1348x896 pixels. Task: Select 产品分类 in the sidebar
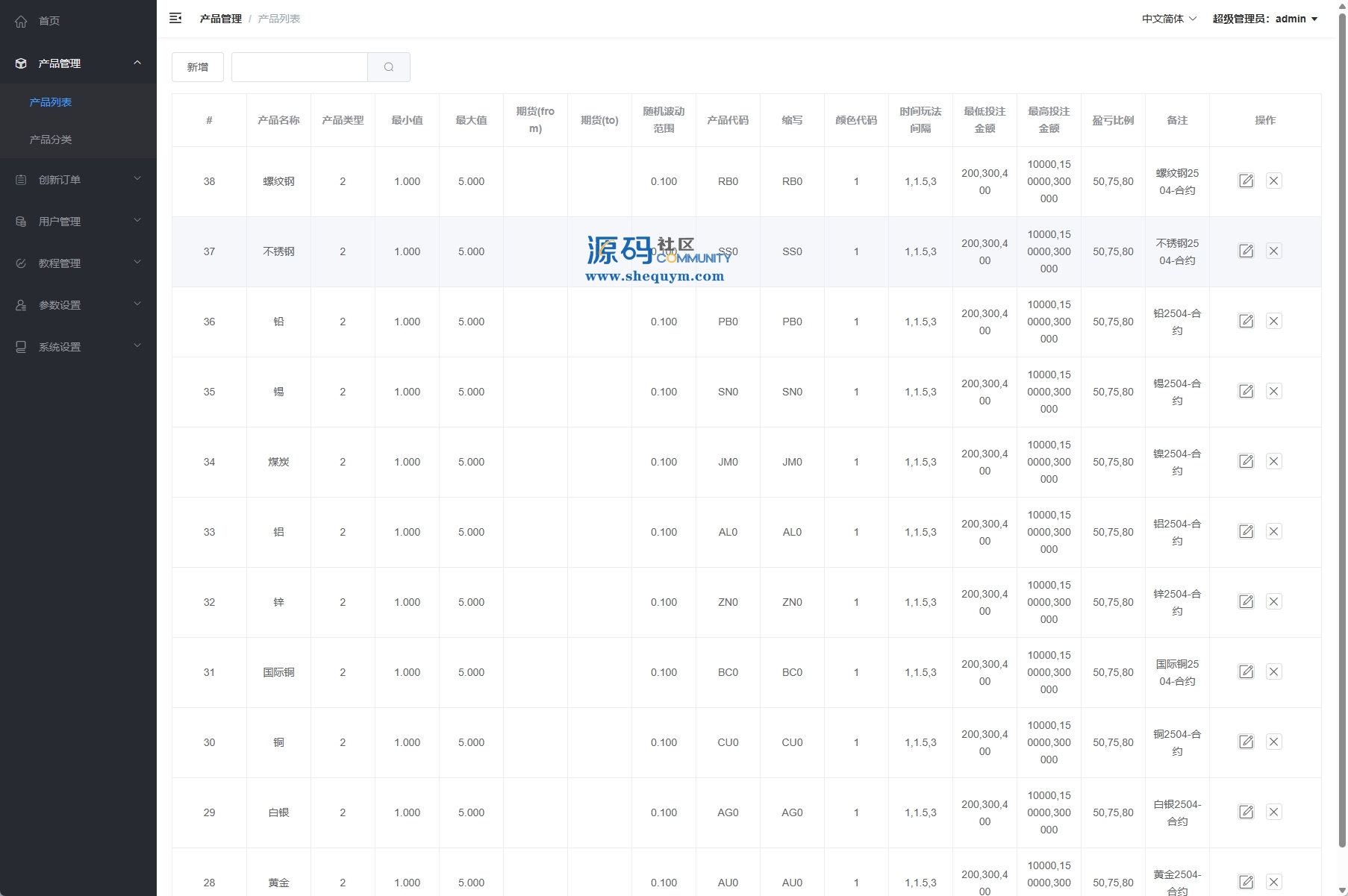coord(51,140)
